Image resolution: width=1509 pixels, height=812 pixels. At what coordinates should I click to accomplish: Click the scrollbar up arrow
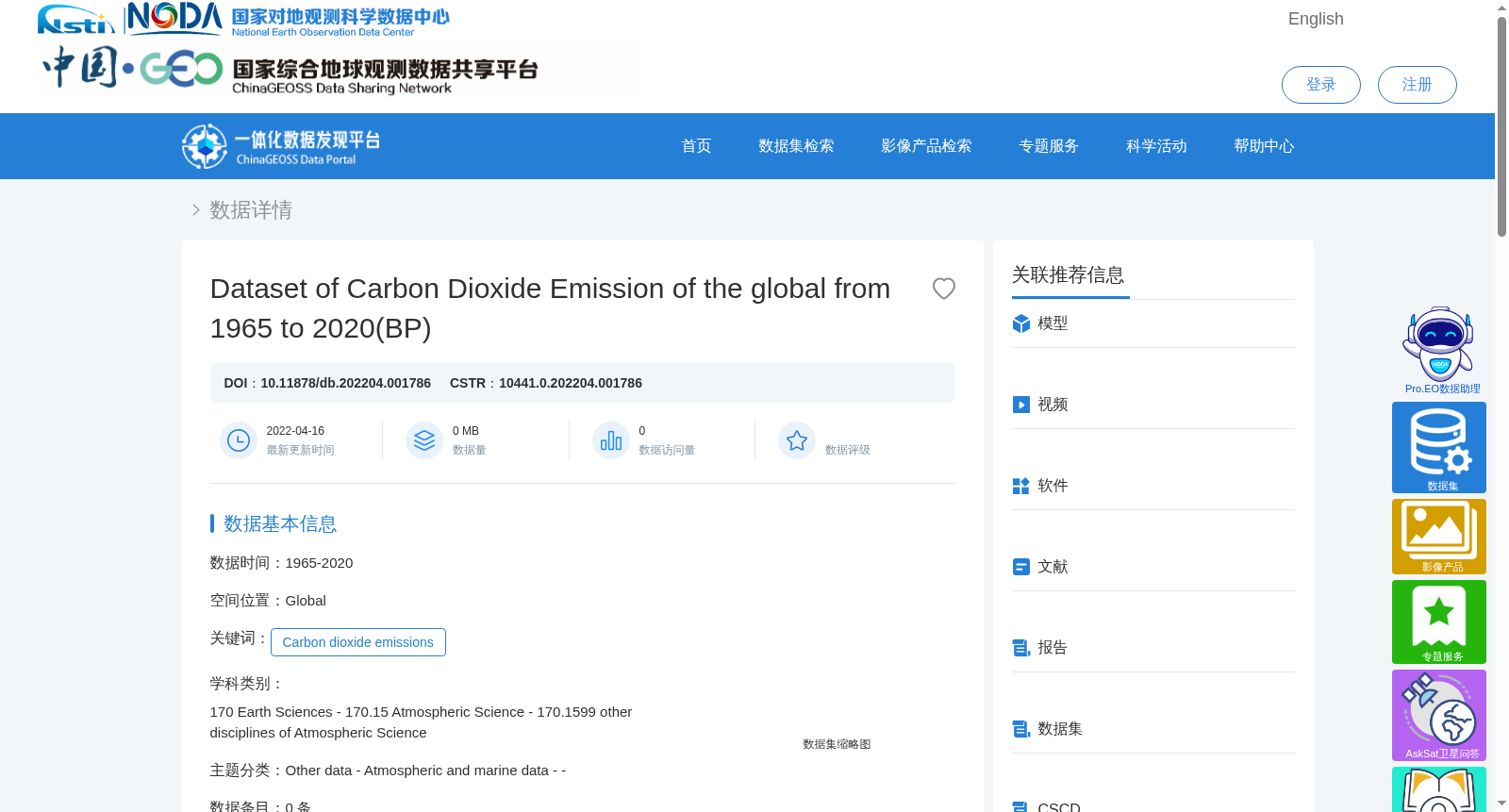pos(1501,8)
